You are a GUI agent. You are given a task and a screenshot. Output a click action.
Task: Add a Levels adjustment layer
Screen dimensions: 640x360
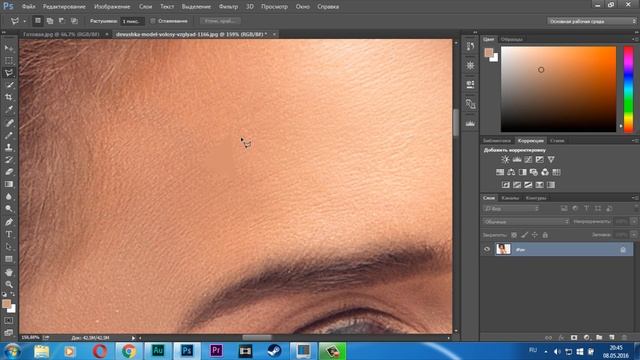coord(517,160)
